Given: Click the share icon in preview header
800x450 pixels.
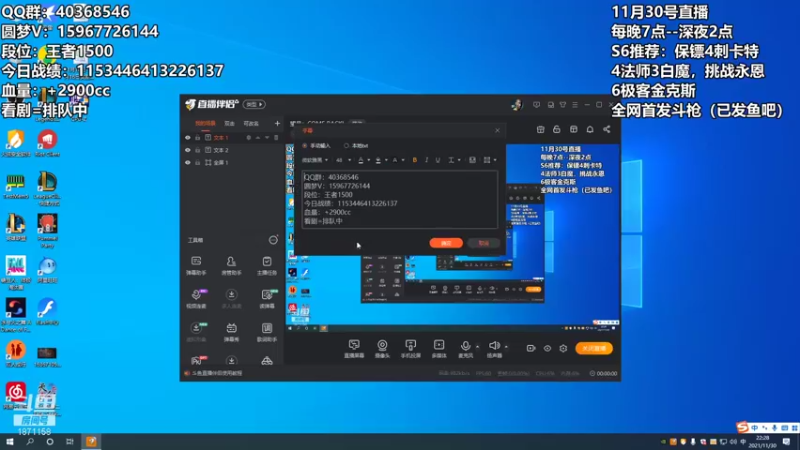Looking at the screenshot, I should pos(607,130).
